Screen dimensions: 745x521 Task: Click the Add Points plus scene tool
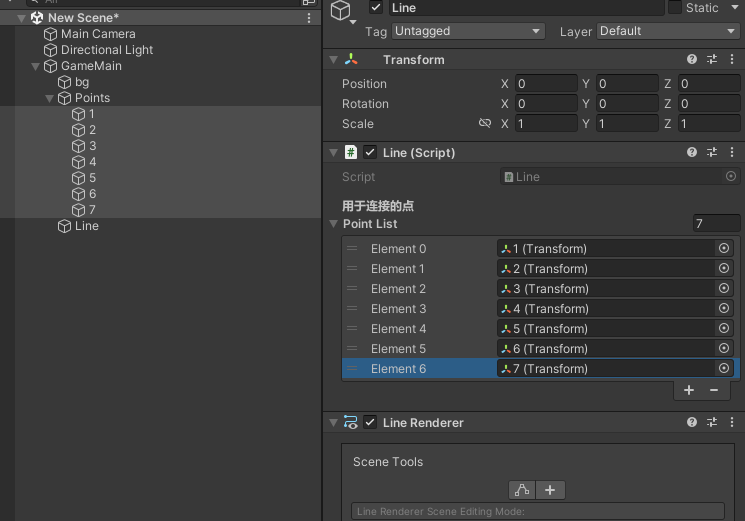pos(550,490)
